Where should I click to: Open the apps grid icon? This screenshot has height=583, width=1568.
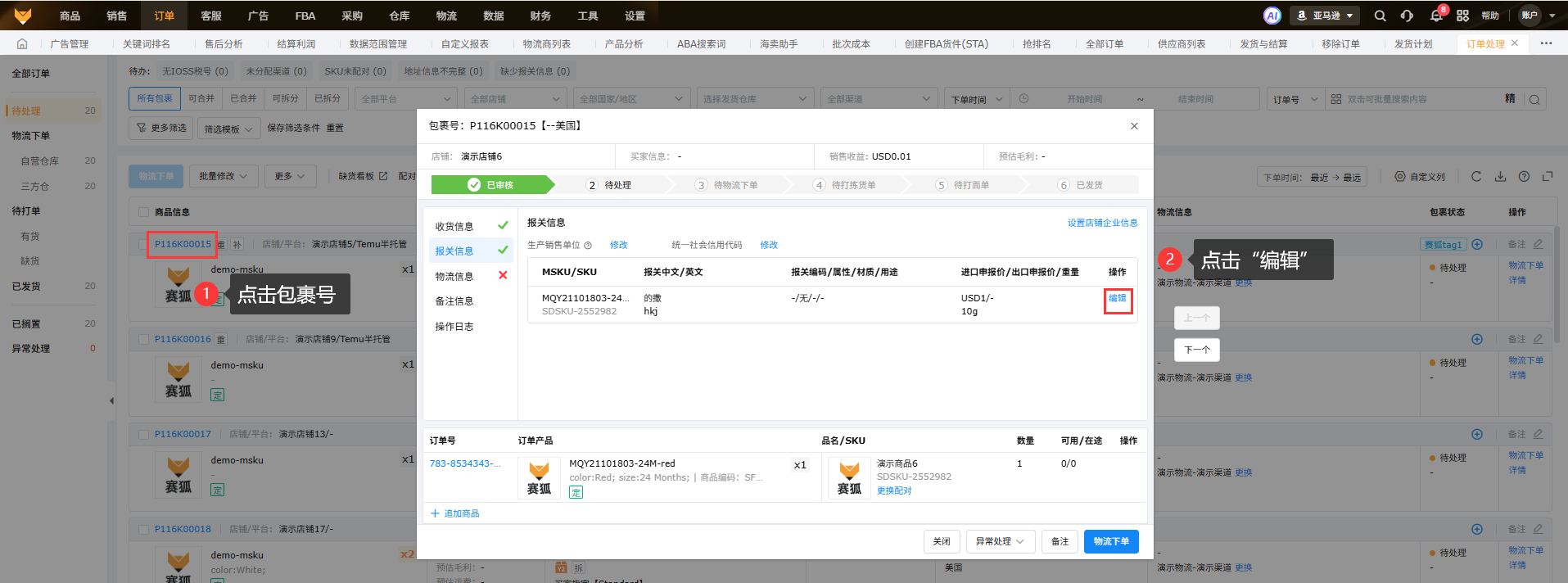tap(1462, 16)
